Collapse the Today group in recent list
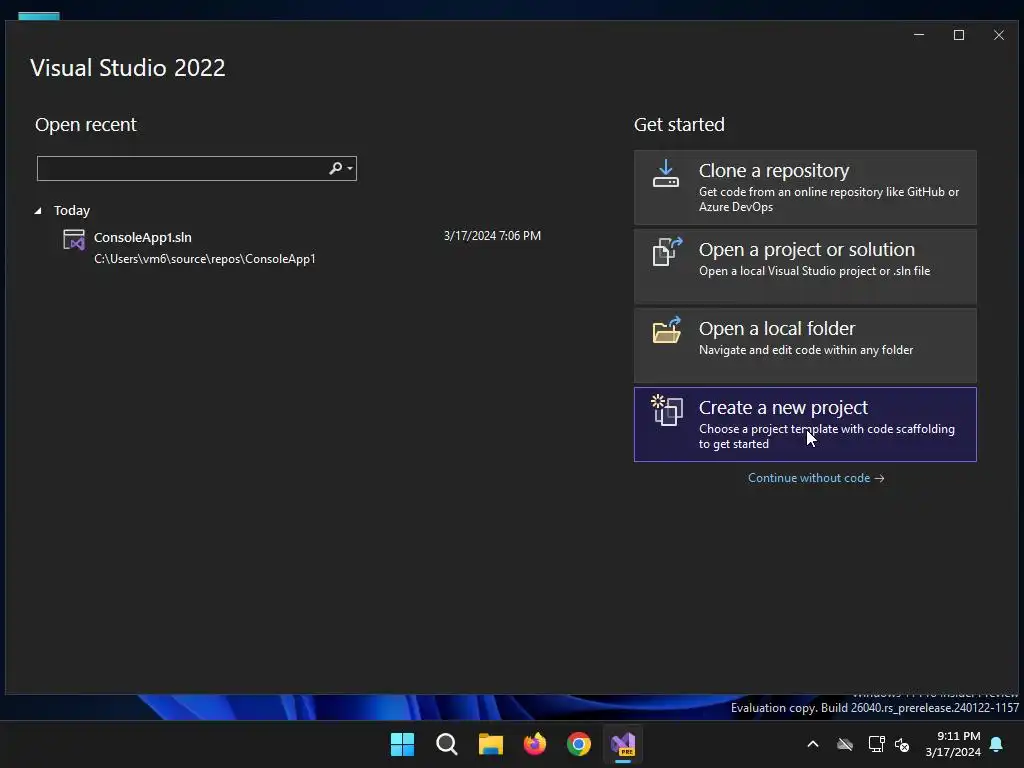 [x=38, y=210]
